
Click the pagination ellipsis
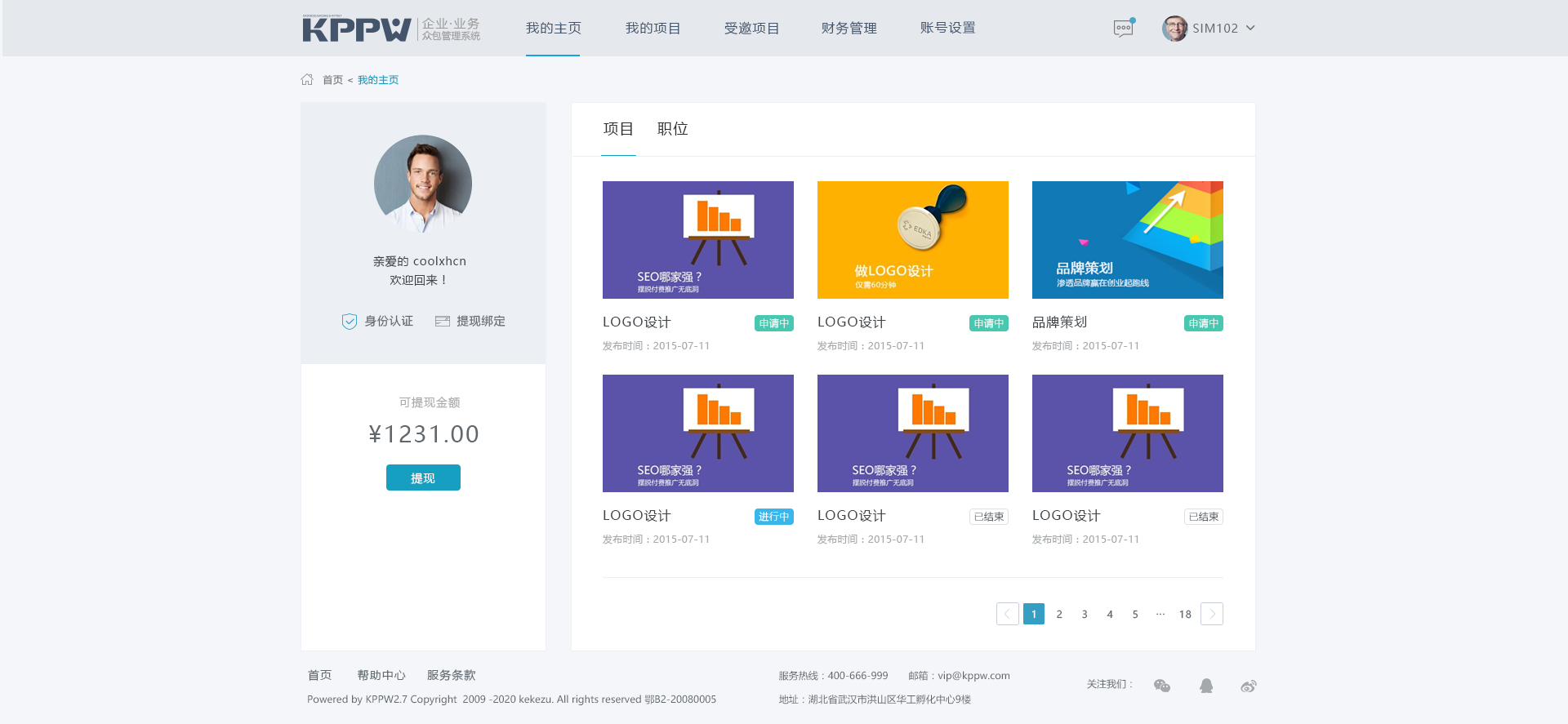click(x=1160, y=614)
